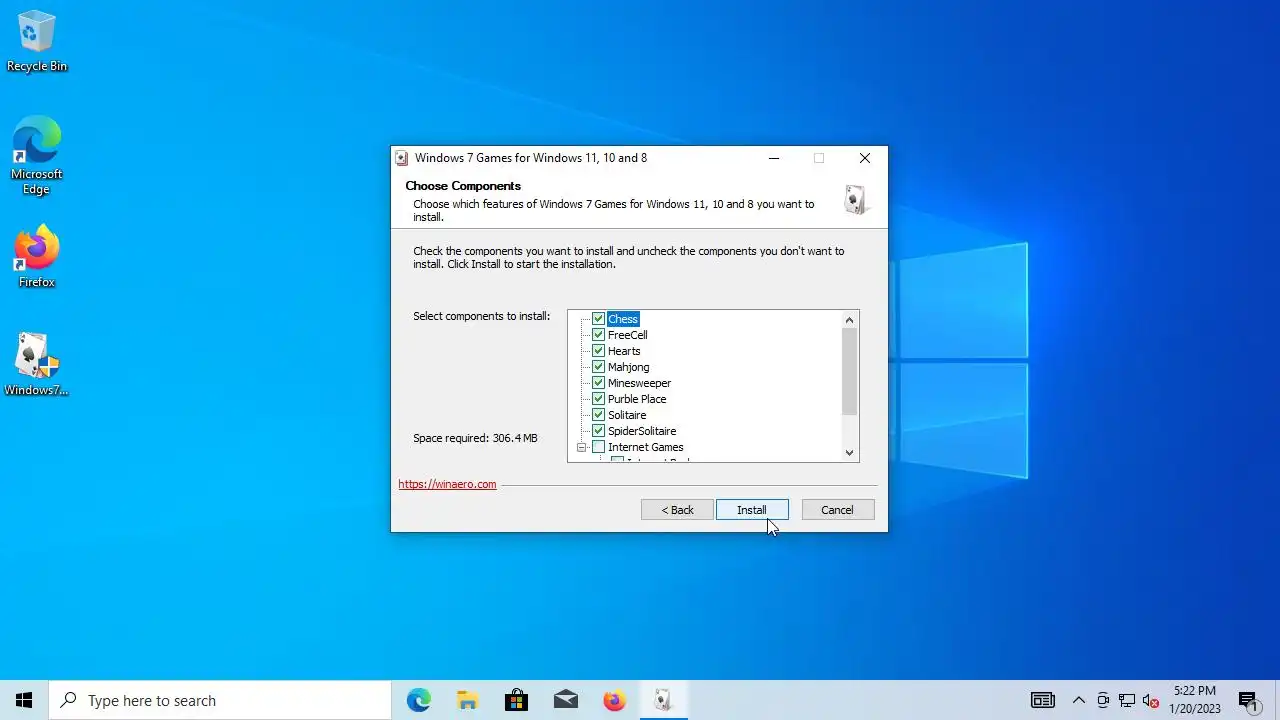1280x720 pixels.
Task: Select the Recycle Bin desktop icon
Action: 37,42
